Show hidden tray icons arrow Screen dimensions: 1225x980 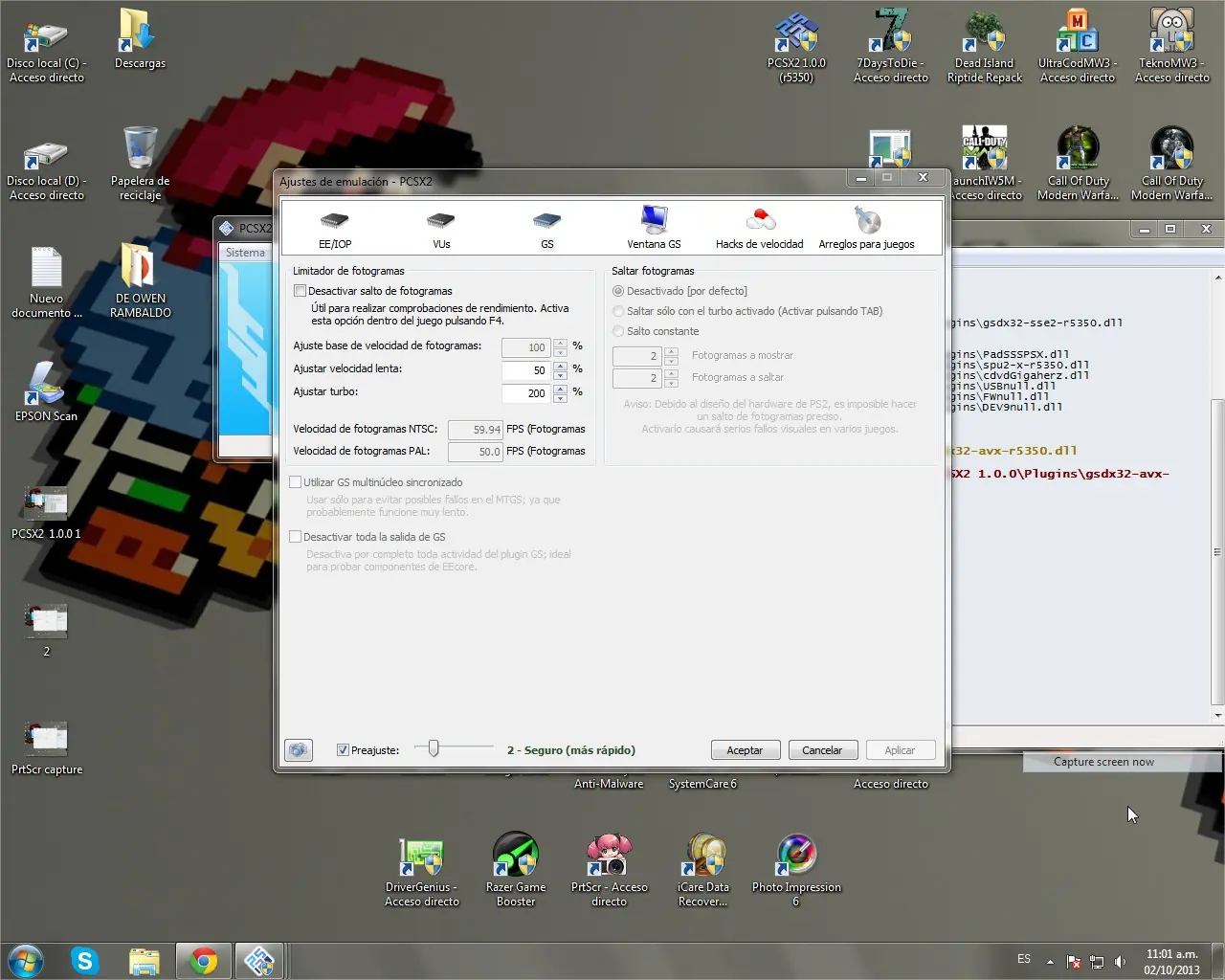[1050, 961]
